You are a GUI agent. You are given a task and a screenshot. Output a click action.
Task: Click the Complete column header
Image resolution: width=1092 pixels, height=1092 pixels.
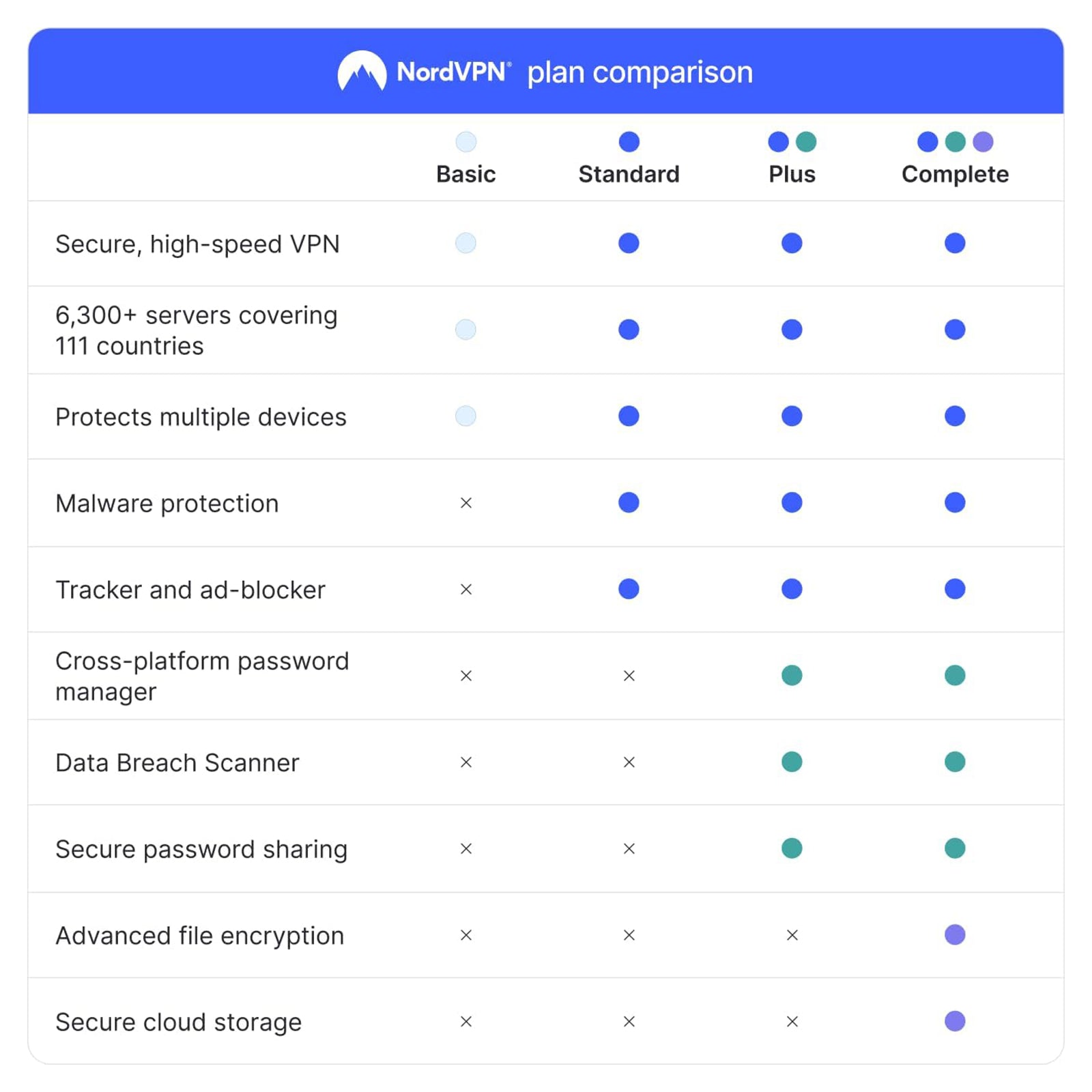[x=955, y=174]
